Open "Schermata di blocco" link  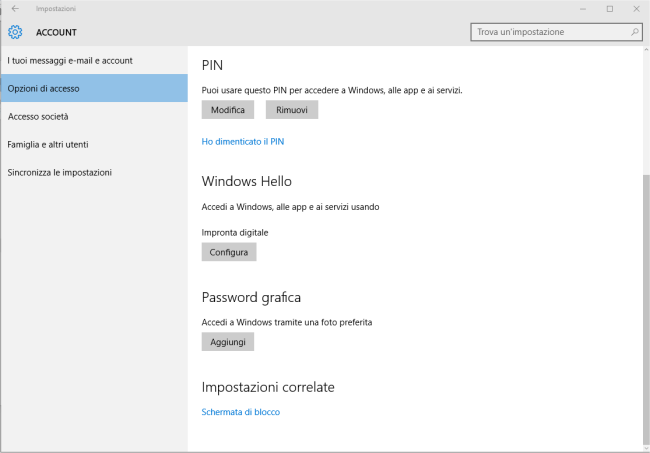point(240,412)
